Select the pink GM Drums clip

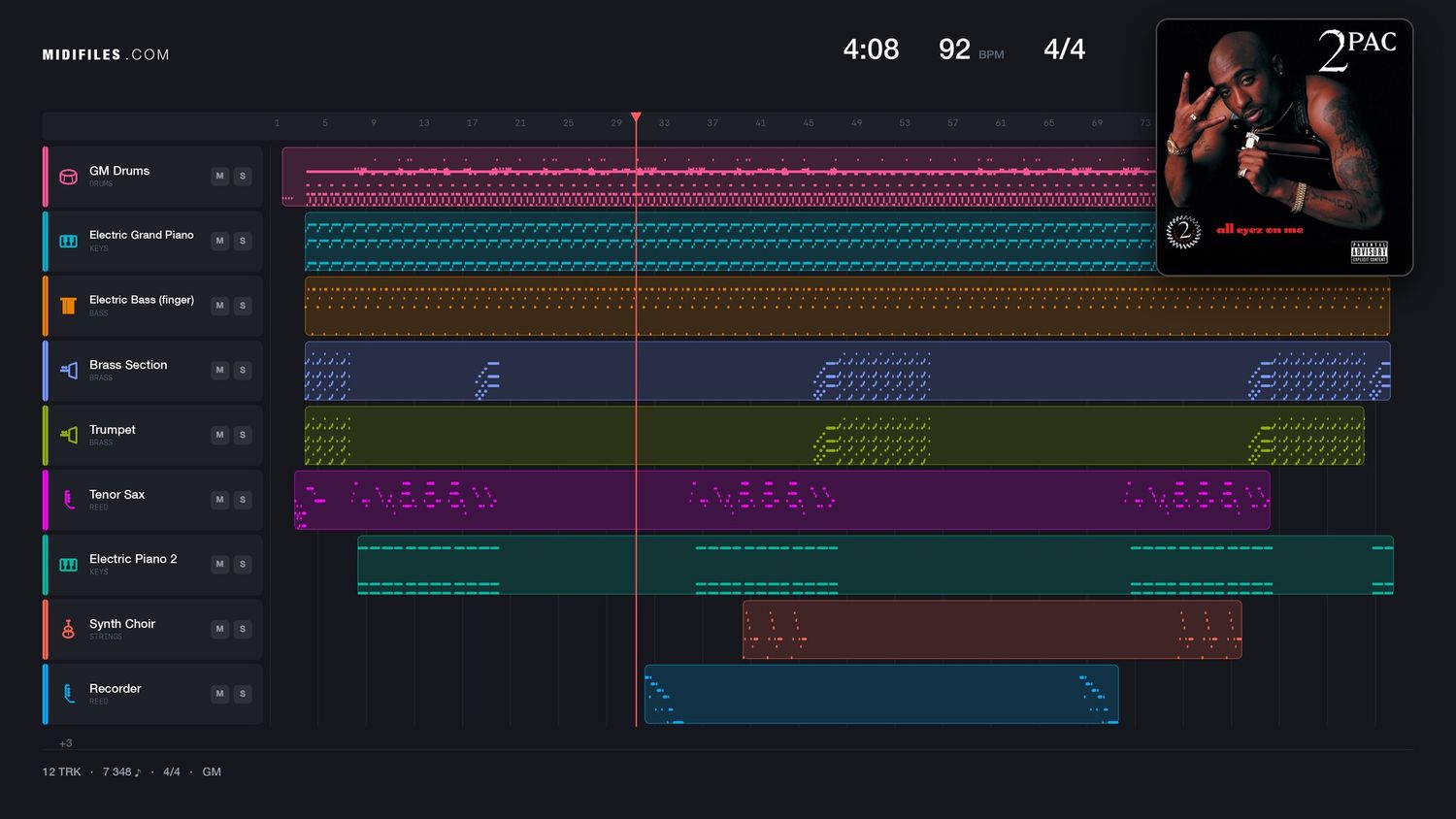click(718, 177)
